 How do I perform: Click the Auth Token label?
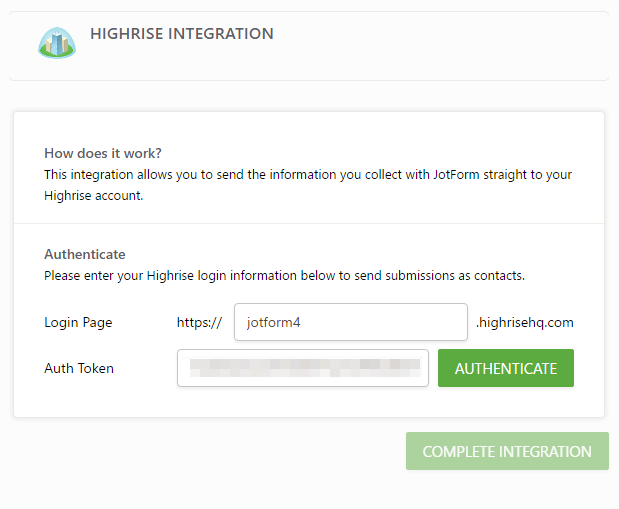click(x=79, y=368)
